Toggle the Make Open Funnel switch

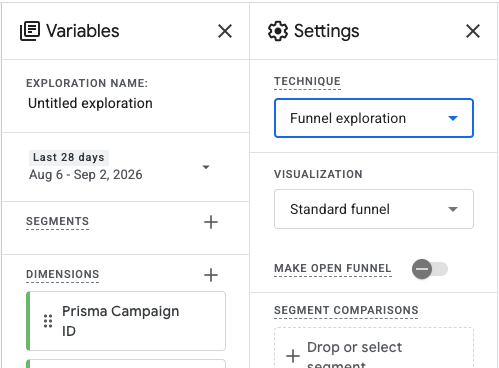coord(430,269)
